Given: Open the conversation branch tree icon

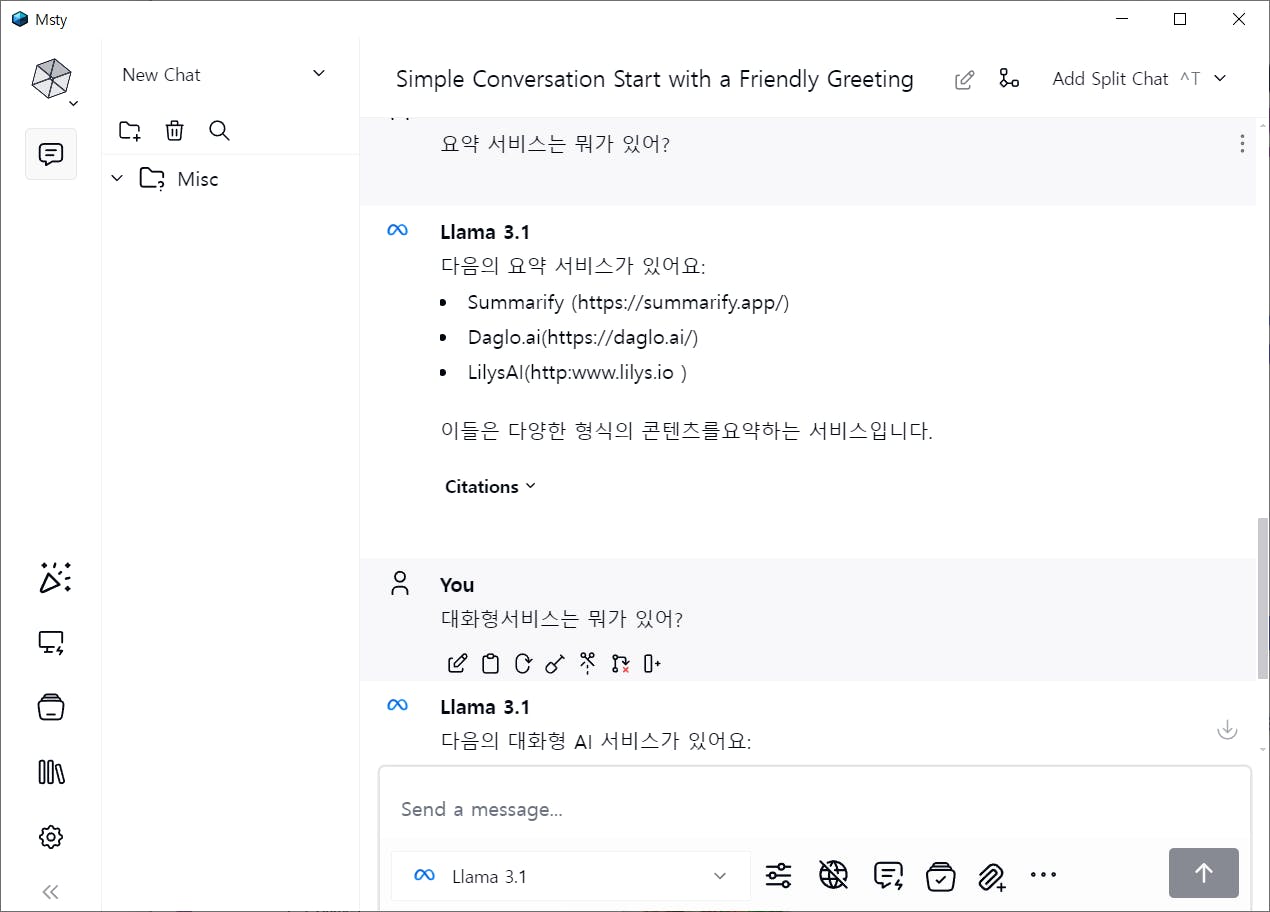Looking at the screenshot, I should [1009, 78].
